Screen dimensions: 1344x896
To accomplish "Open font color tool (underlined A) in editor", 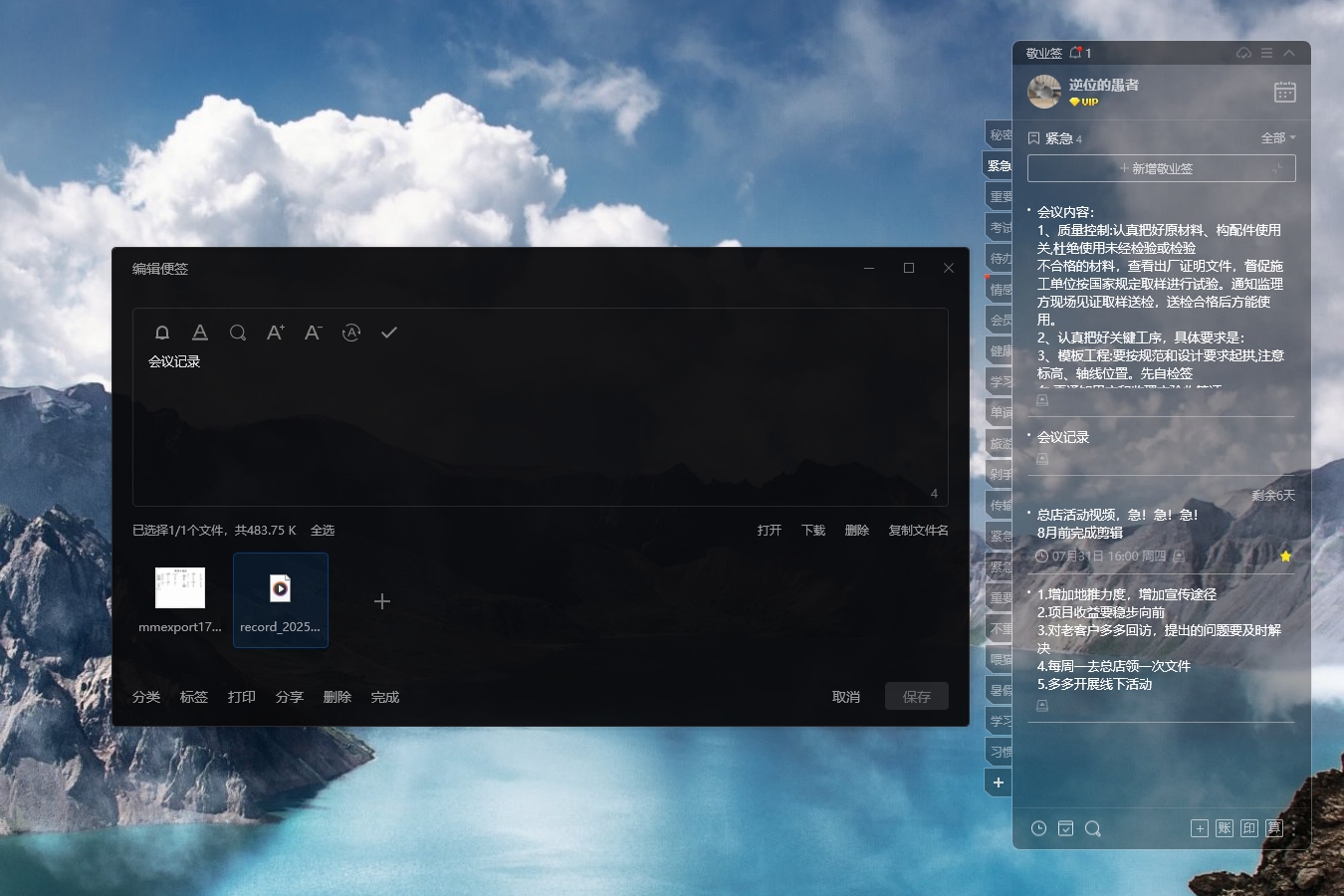I will [200, 333].
